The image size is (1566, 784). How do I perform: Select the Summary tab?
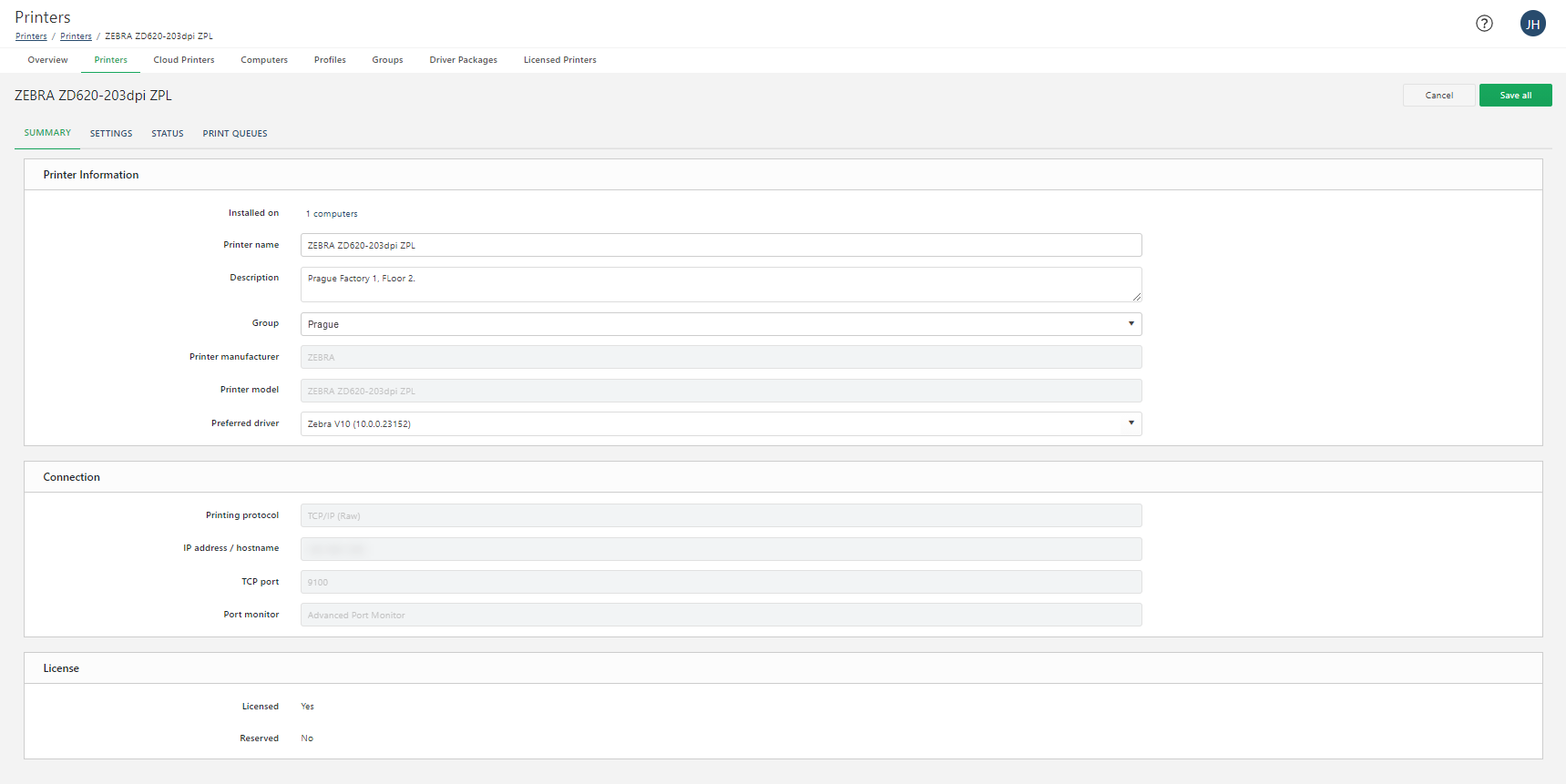click(x=47, y=133)
